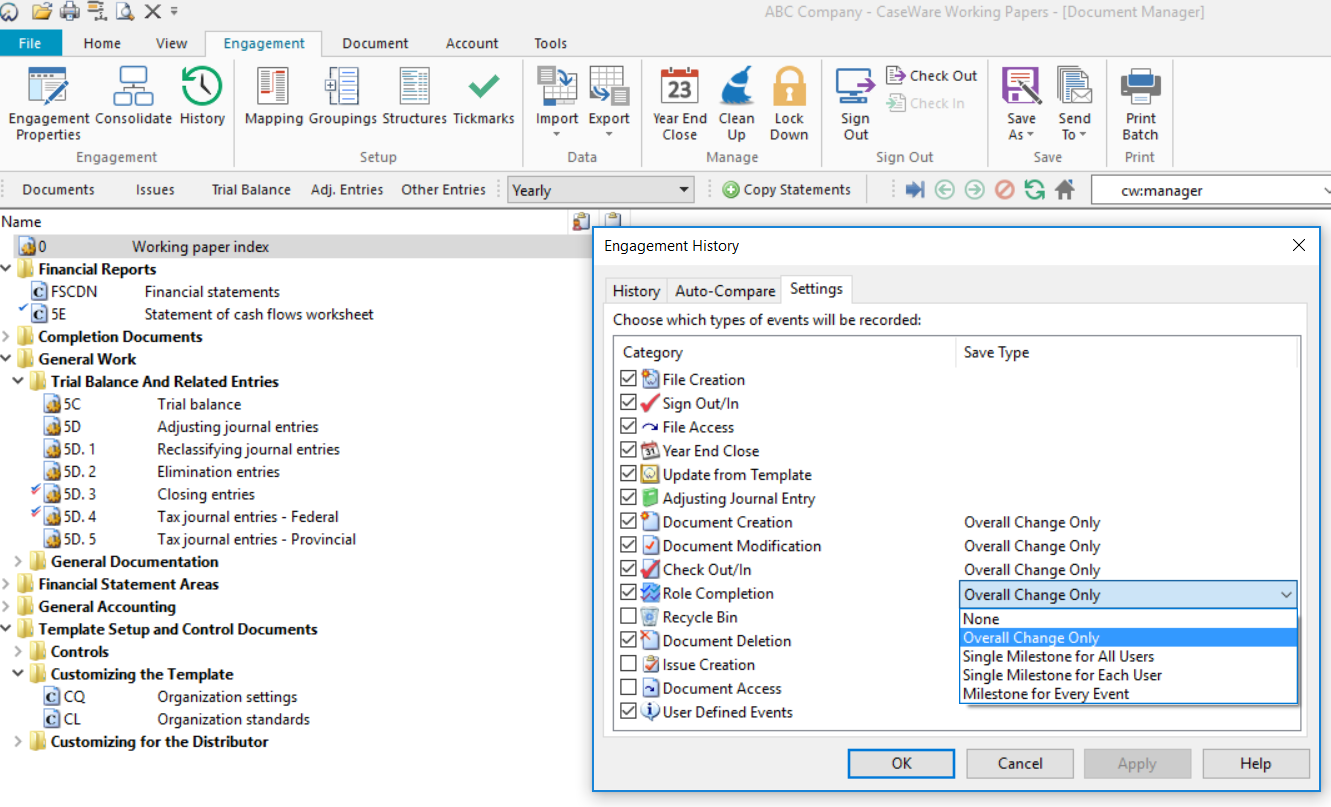Enable the Recycle Bin event checkbox
The image size is (1331, 807).
coord(629,616)
